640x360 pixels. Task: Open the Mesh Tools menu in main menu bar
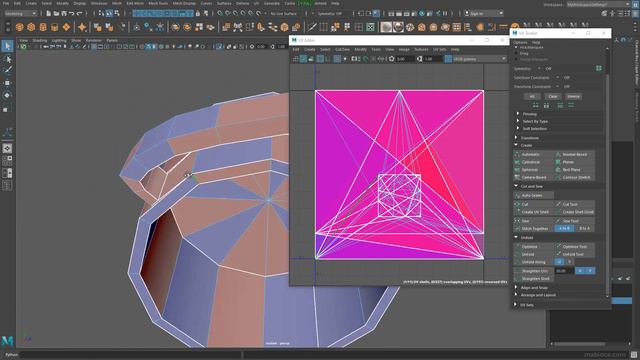[158, 3]
